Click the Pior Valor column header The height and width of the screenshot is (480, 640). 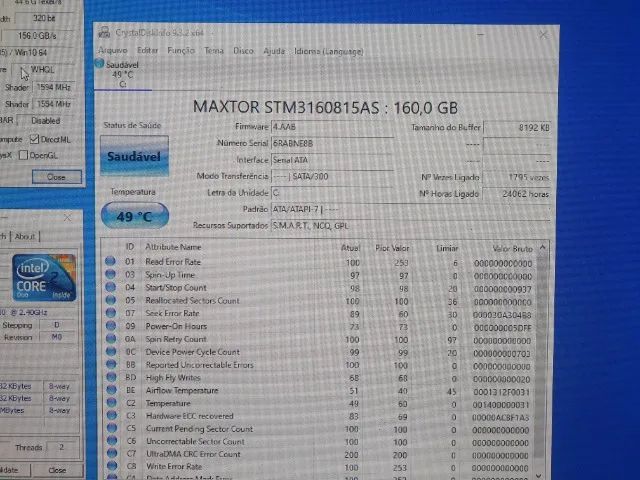point(392,248)
